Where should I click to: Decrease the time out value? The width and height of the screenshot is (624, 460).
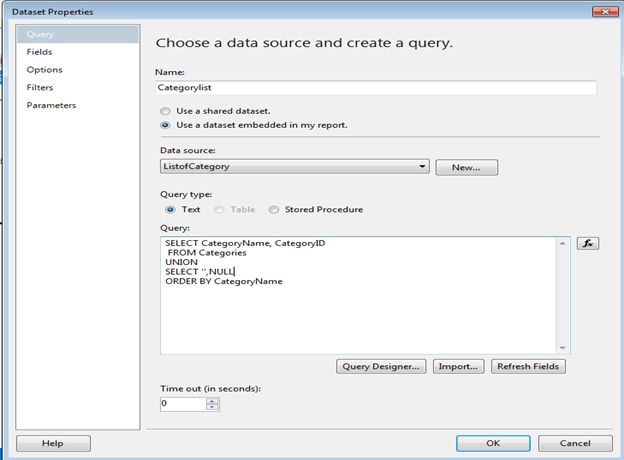(x=211, y=408)
